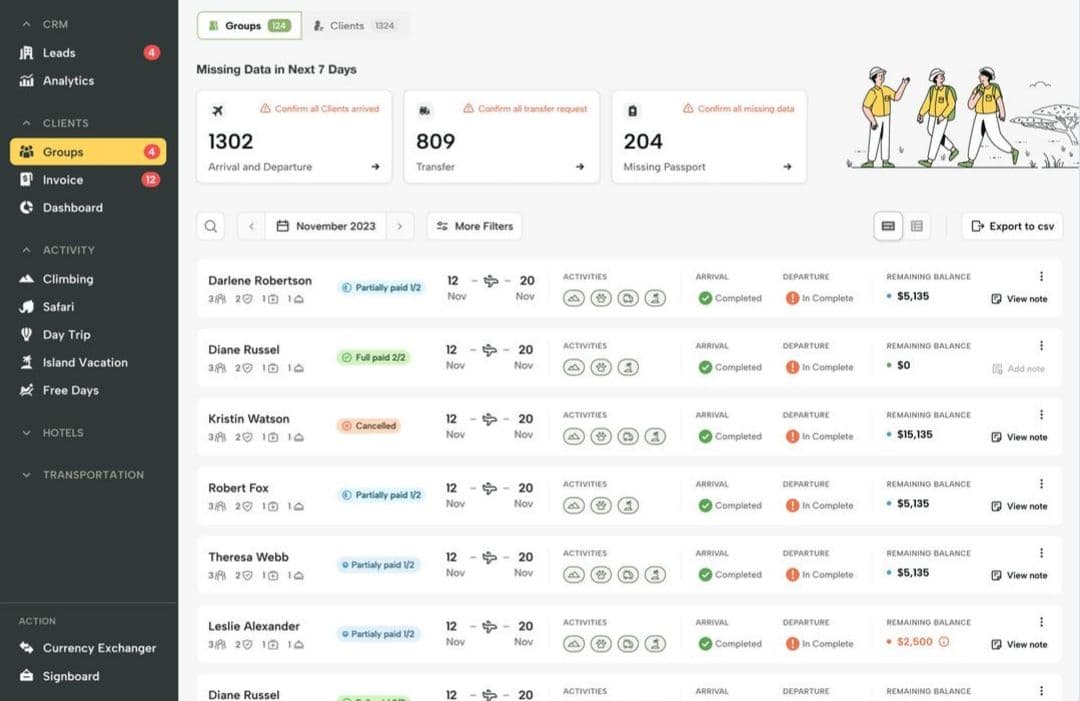Go to previous month
Screen dimensions: 1080x701
(x=251, y=226)
